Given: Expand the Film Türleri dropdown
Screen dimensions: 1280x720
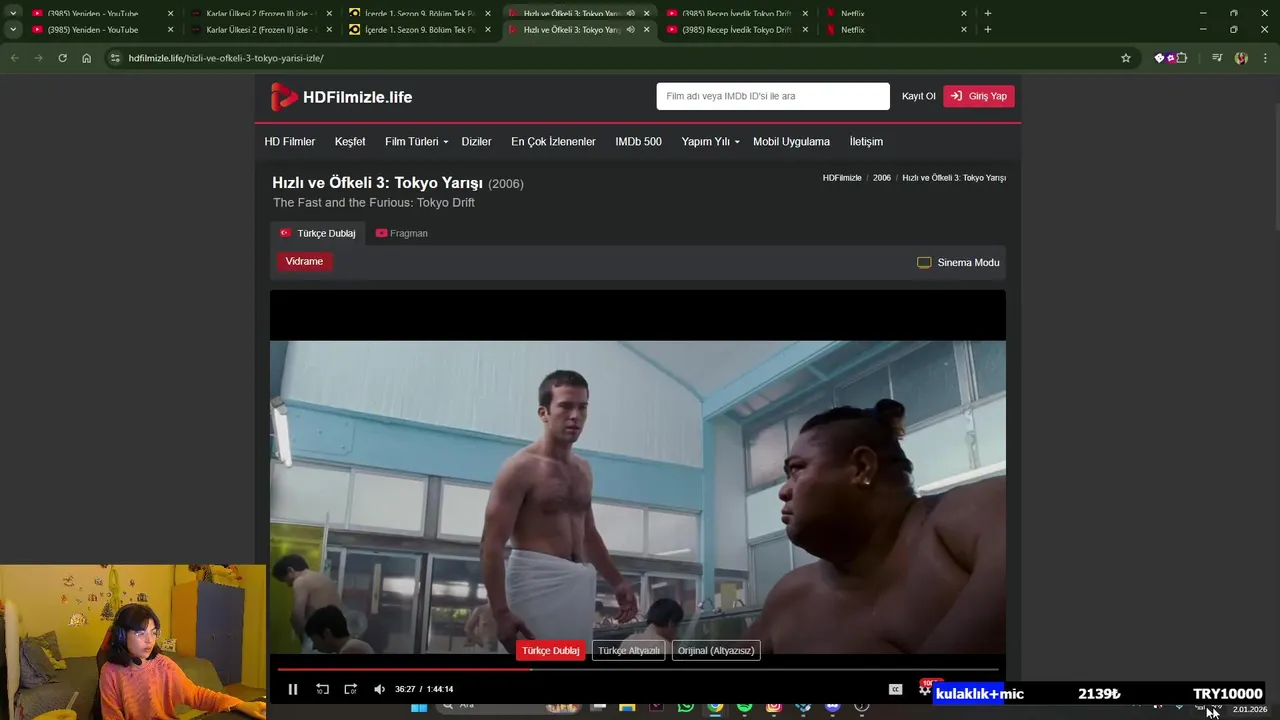Looking at the screenshot, I should pyautogui.click(x=416, y=142).
